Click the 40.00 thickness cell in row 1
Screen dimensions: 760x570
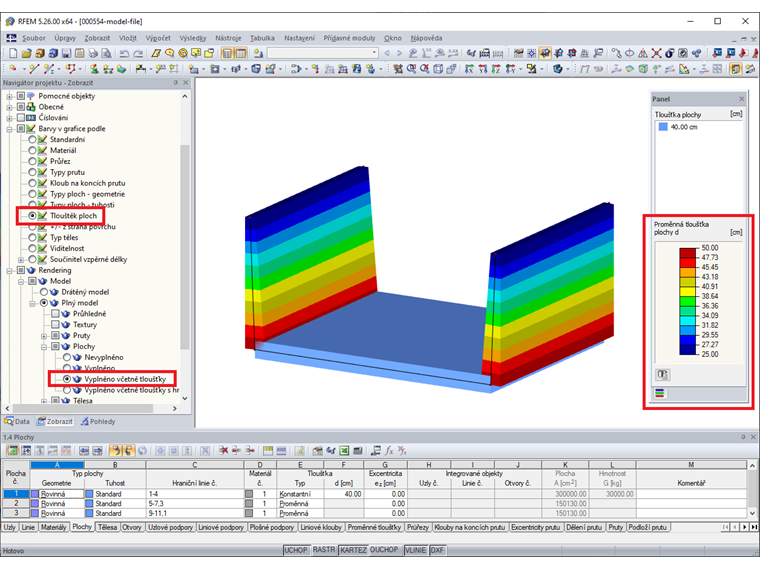(x=344, y=494)
